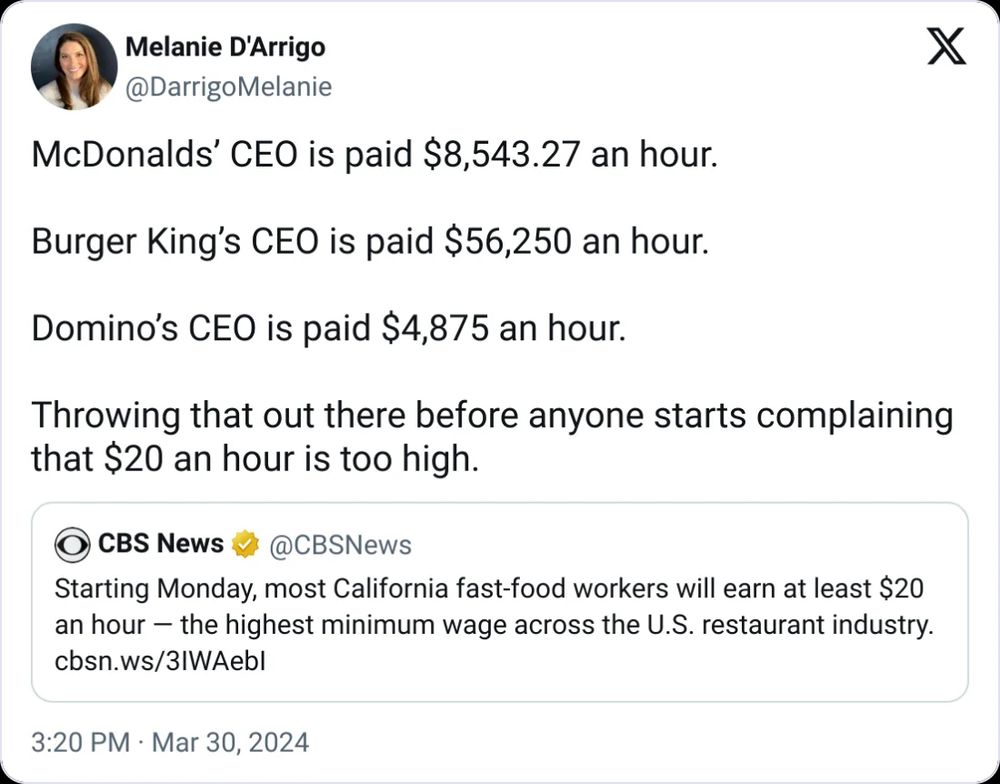Click the Domino's CEO pay line
The width and height of the screenshot is (1000, 784).
click(x=328, y=329)
